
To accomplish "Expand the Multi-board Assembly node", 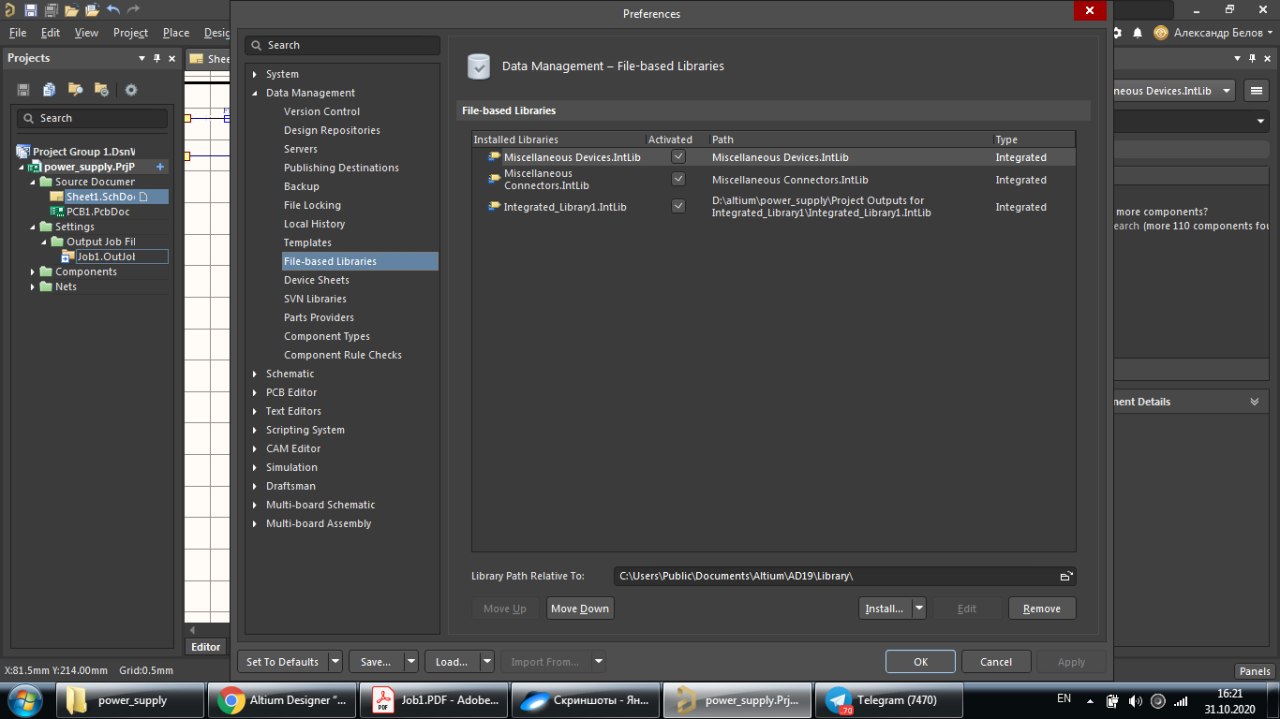I will (255, 524).
